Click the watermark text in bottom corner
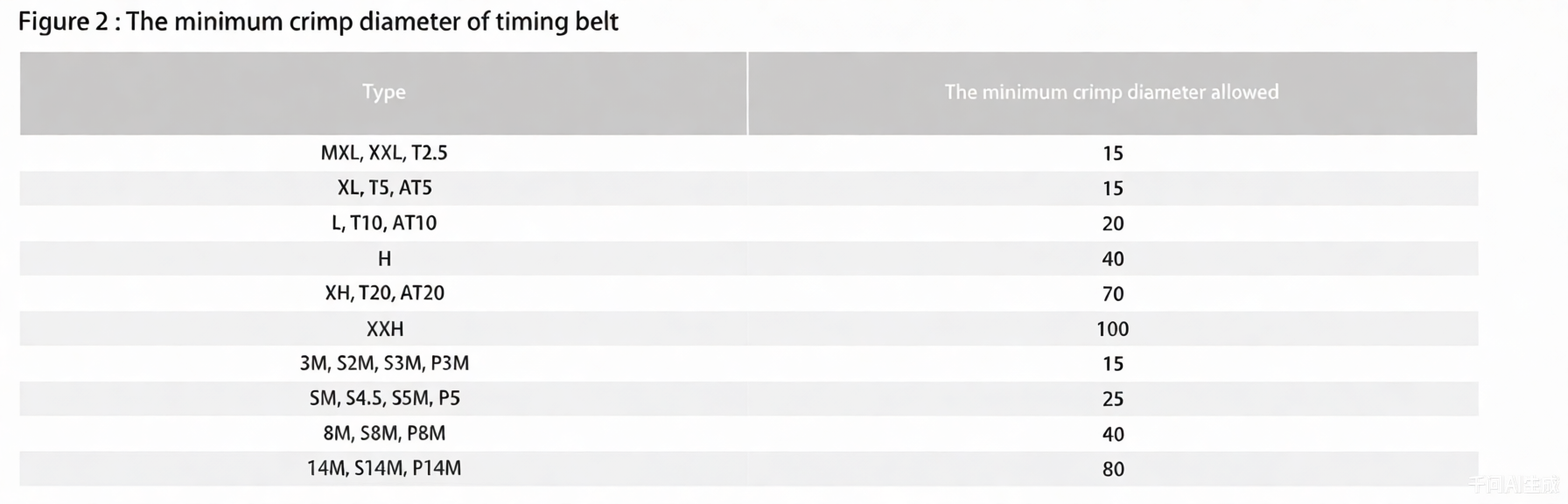This screenshot has width=1568, height=504. coord(1515,486)
